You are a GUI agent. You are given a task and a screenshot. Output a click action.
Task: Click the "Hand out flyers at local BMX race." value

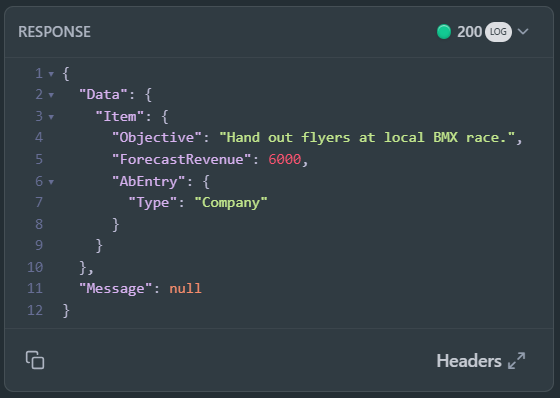coord(367,138)
